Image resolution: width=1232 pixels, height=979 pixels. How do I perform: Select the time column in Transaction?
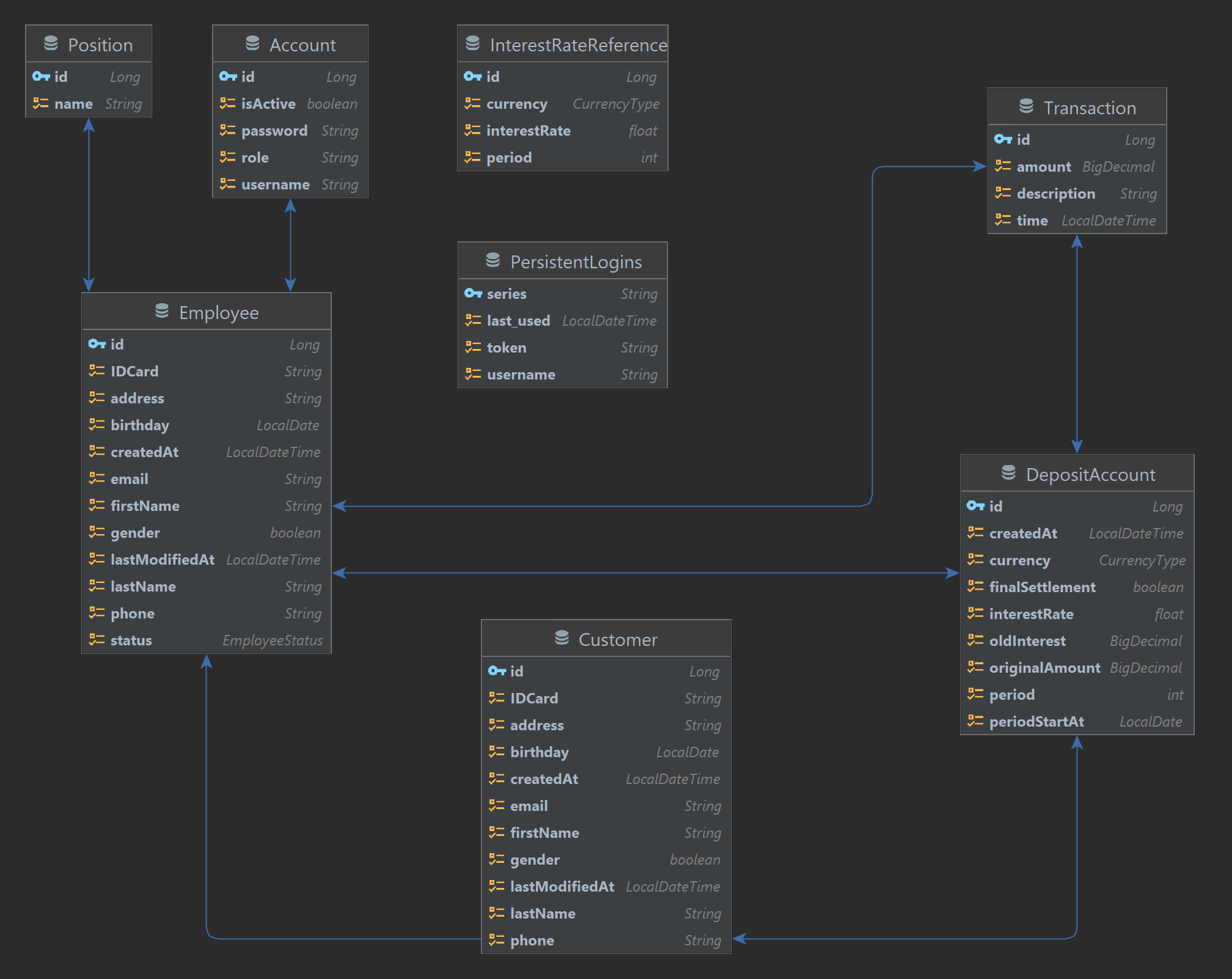(1077, 220)
